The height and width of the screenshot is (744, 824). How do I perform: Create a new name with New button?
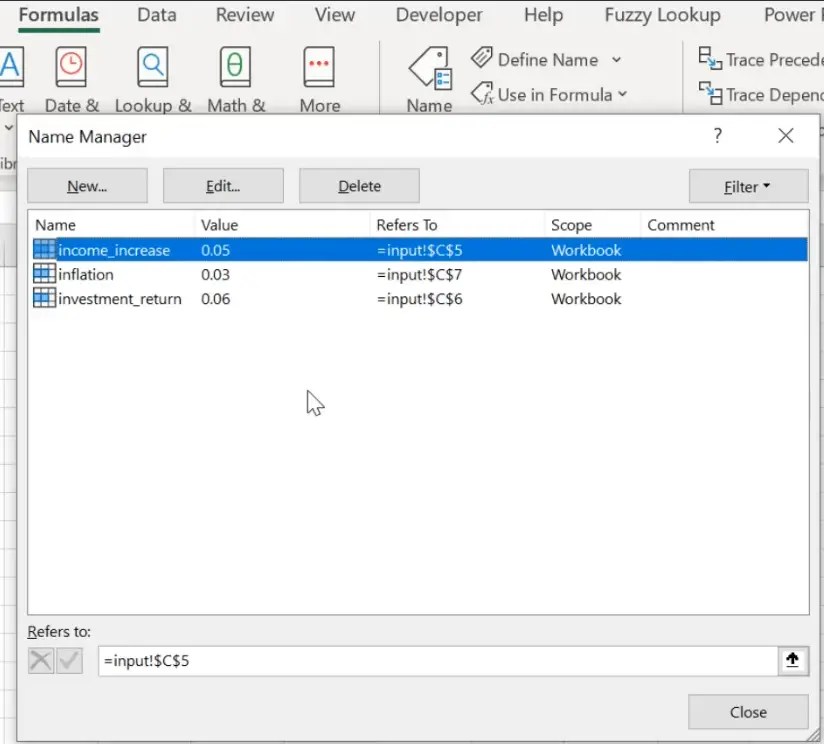click(x=87, y=186)
